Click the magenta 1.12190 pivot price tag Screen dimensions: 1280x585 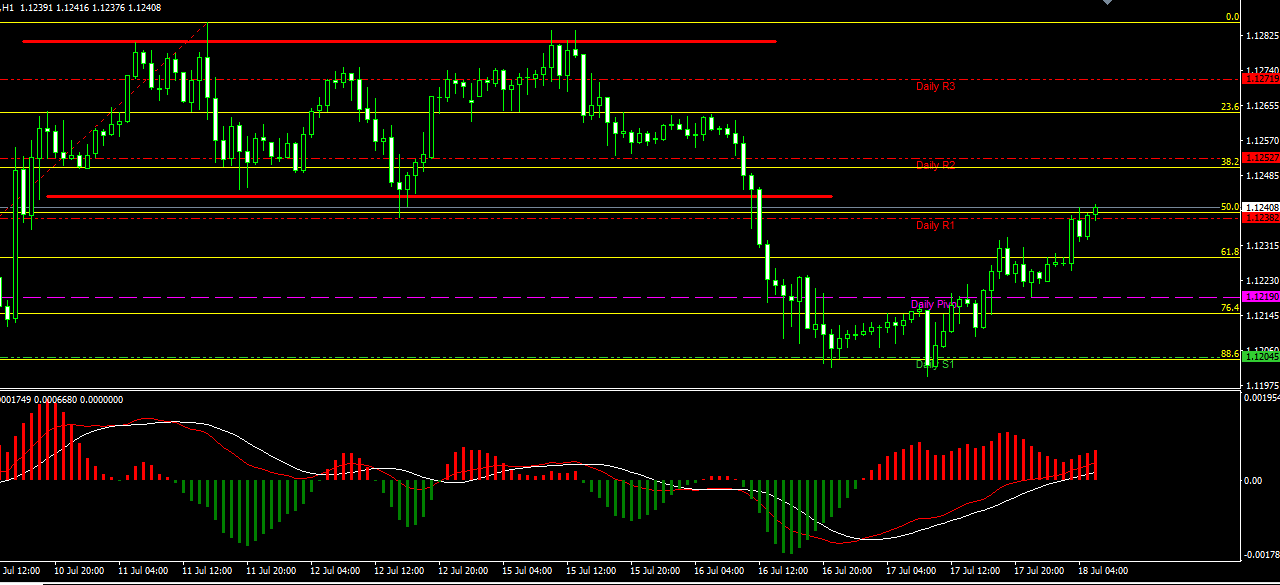[1260, 297]
